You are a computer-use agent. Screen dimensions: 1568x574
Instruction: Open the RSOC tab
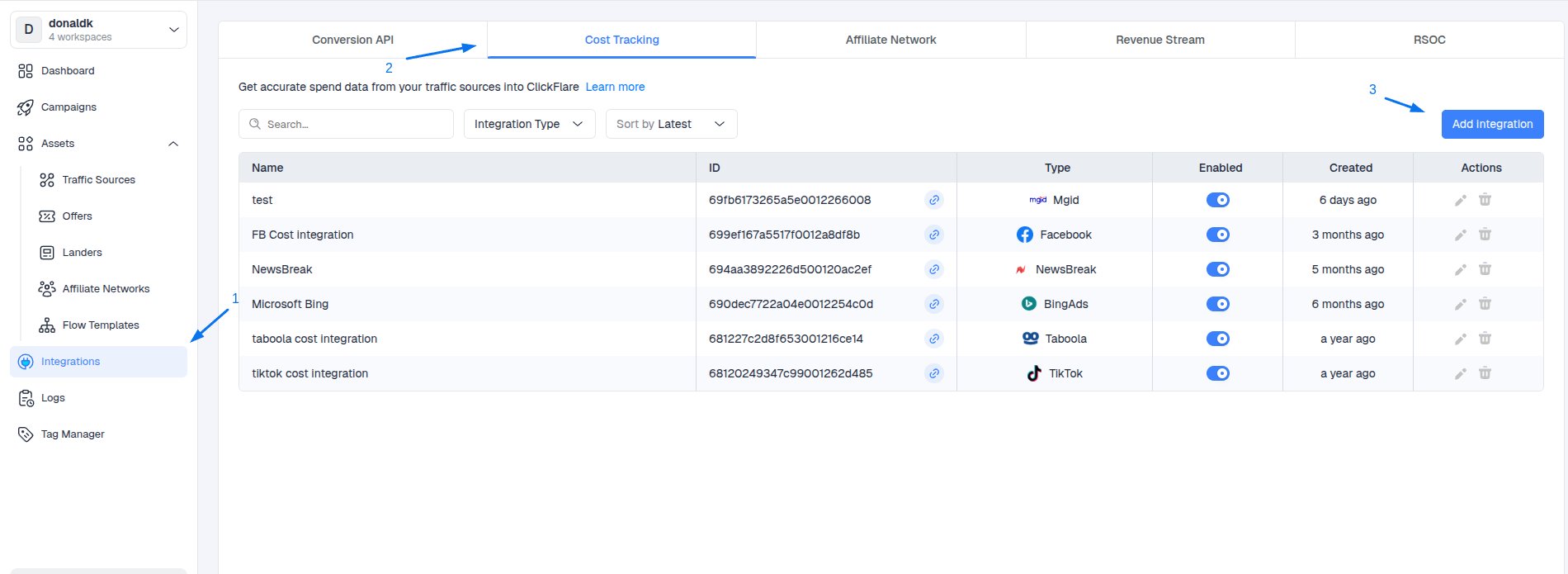1429,40
